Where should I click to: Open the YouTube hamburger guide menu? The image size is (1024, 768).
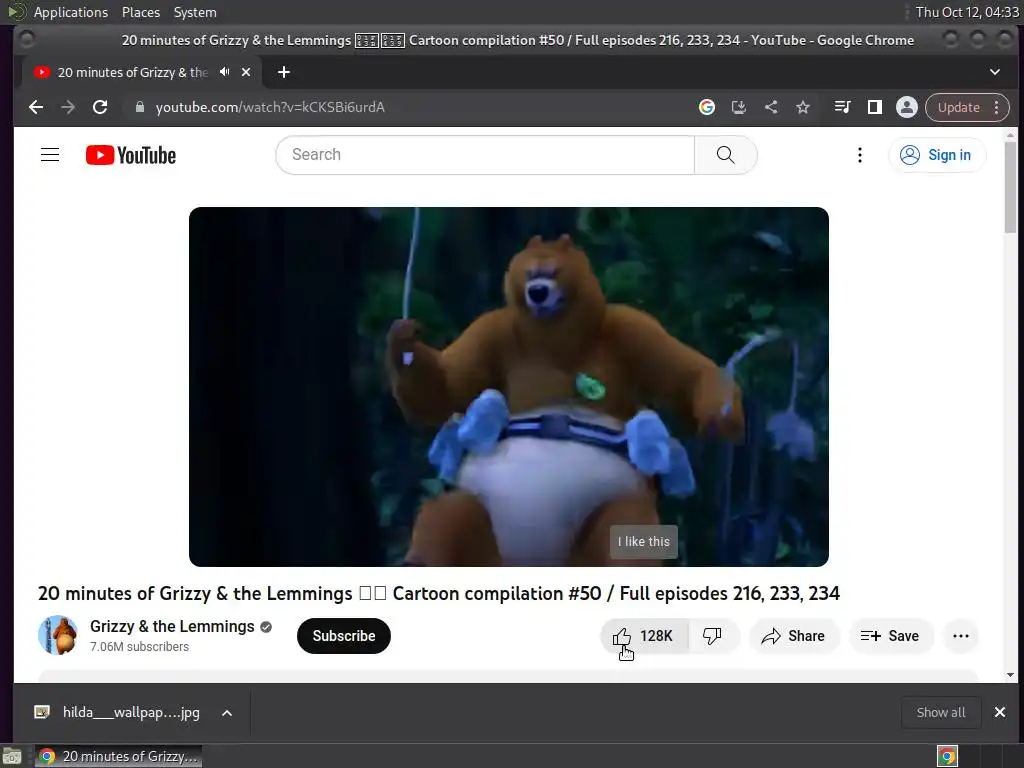coord(50,155)
